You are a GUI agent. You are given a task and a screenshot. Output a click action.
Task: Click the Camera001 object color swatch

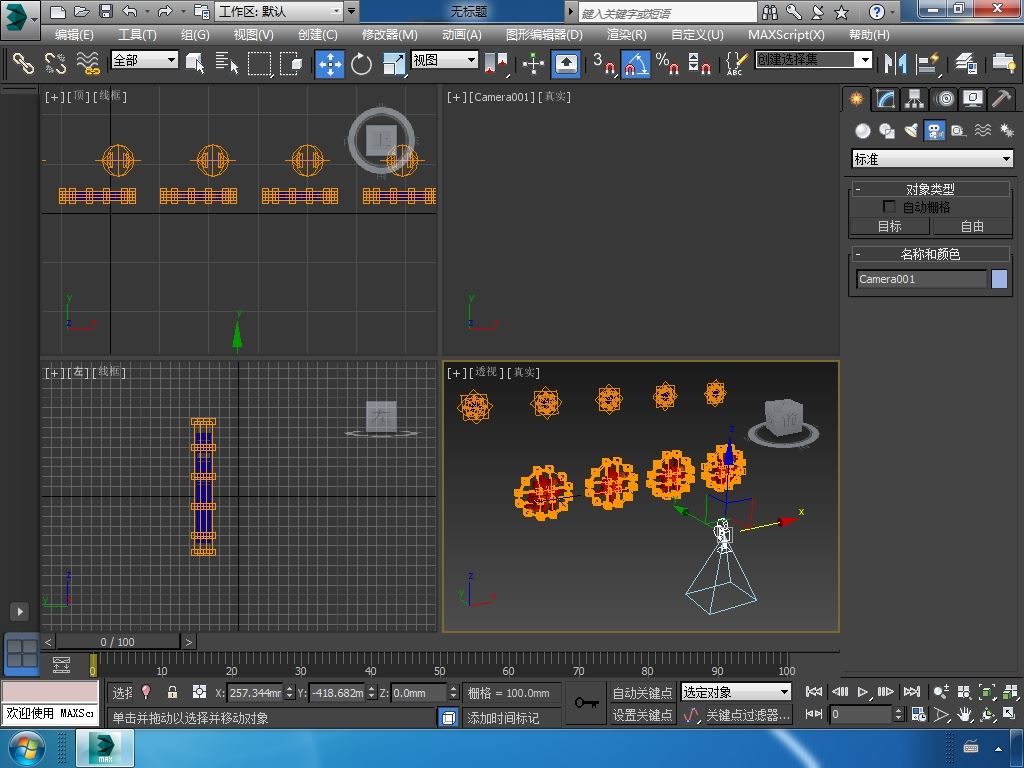coord(999,279)
